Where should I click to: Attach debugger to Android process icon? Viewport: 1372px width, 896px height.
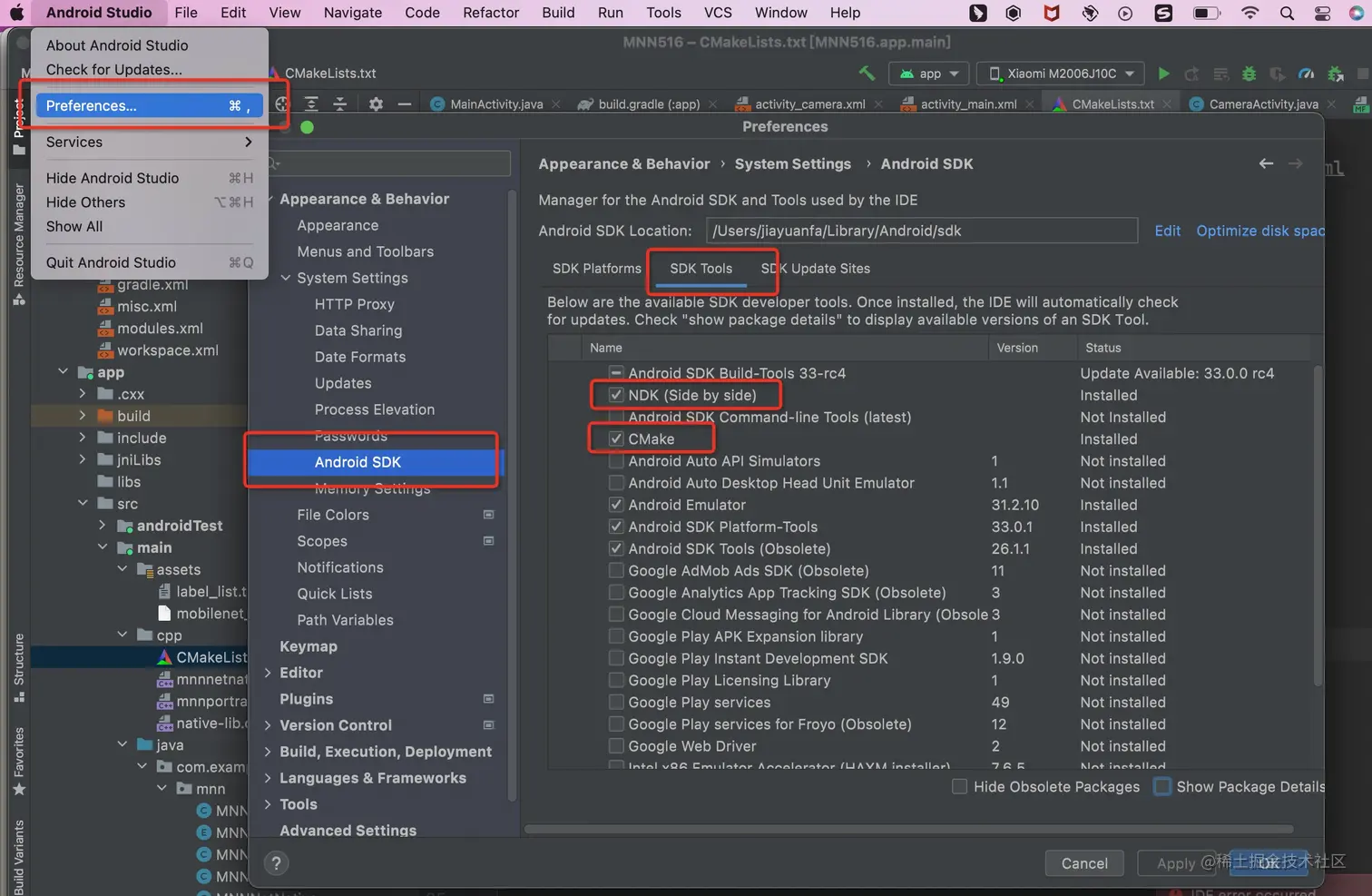click(x=1336, y=74)
